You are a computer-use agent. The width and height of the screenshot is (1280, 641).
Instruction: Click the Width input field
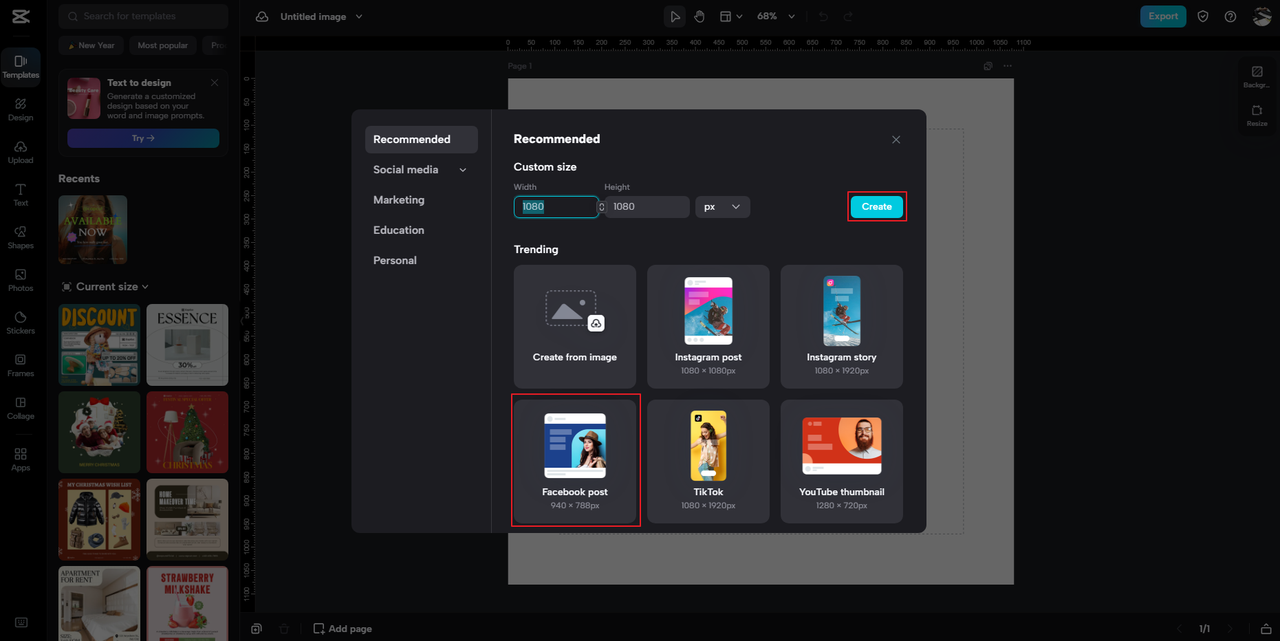(555, 207)
